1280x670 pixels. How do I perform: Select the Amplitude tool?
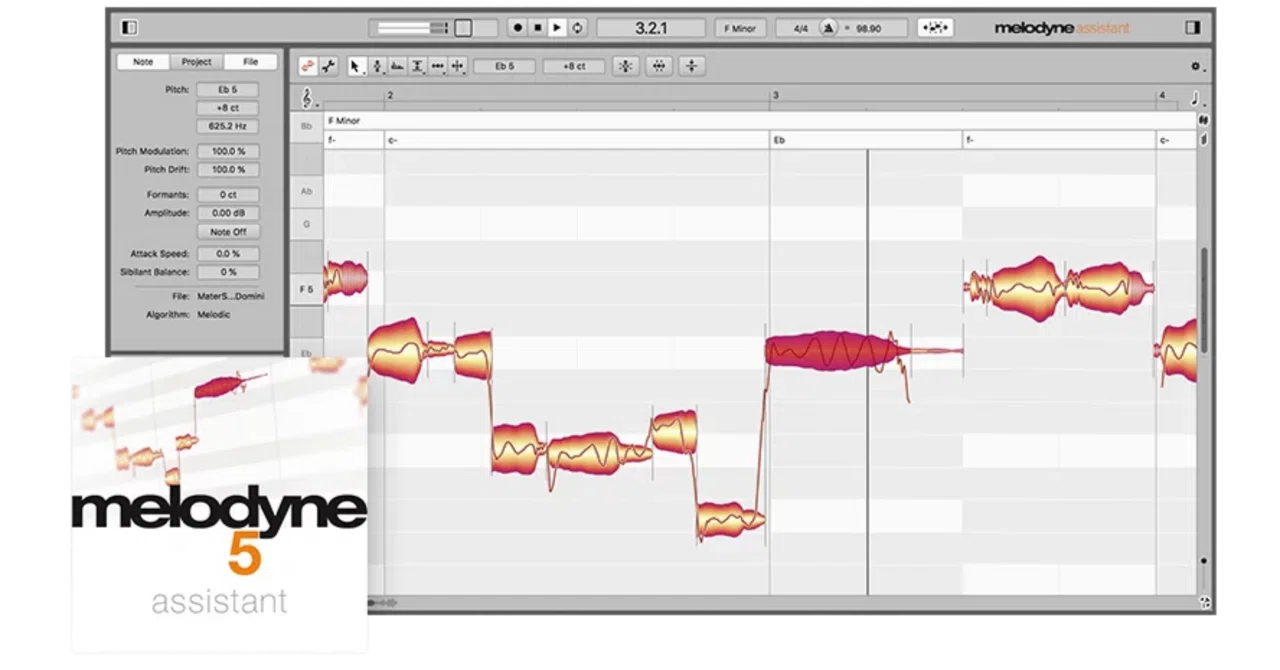(418, 66)
